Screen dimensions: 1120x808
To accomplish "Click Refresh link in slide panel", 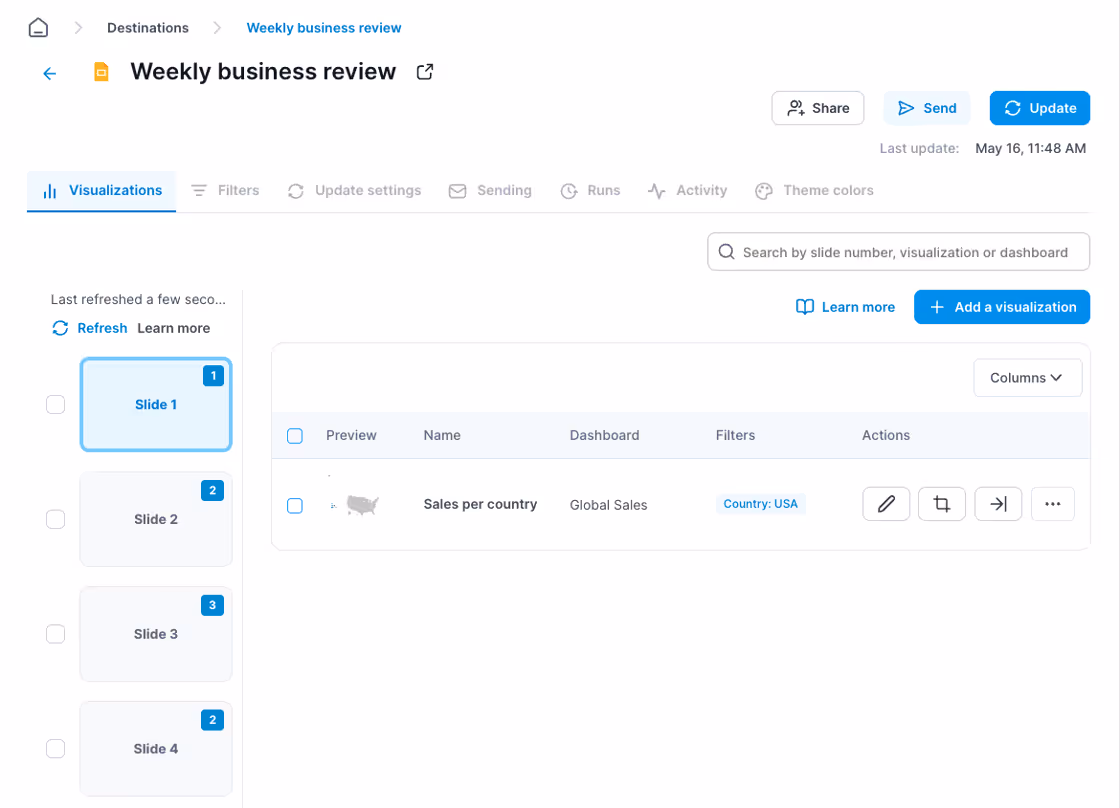I will click(102, 328).
